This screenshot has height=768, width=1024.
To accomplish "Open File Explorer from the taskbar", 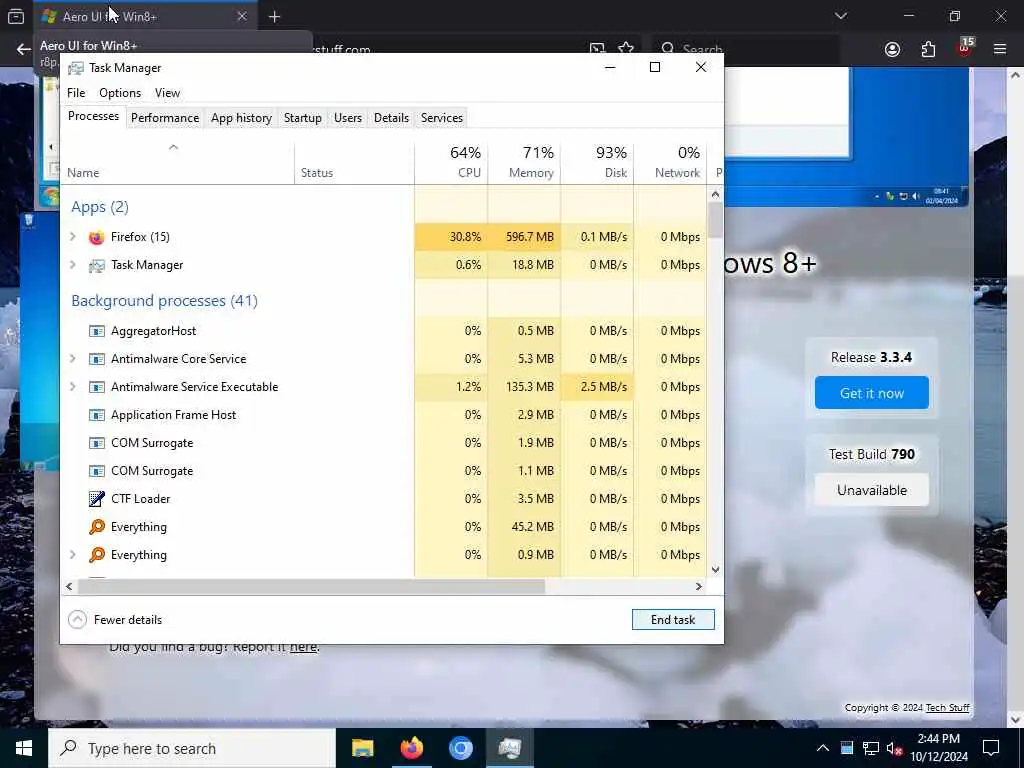I will pos(362,748).
